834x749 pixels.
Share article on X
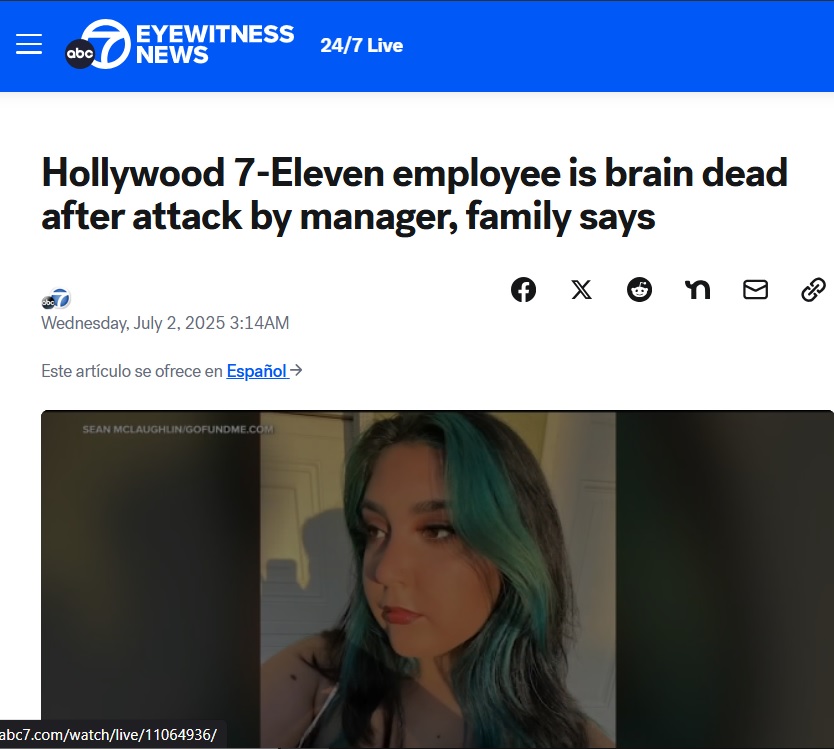[581, 290]
